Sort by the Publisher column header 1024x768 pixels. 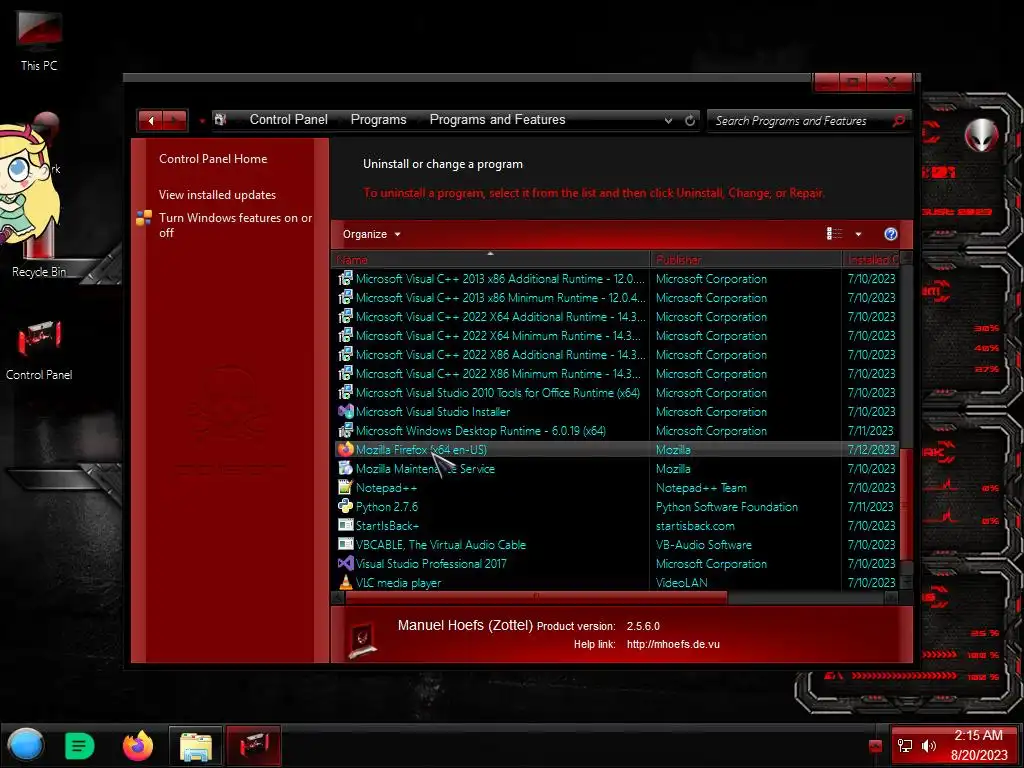pos(745,259)
